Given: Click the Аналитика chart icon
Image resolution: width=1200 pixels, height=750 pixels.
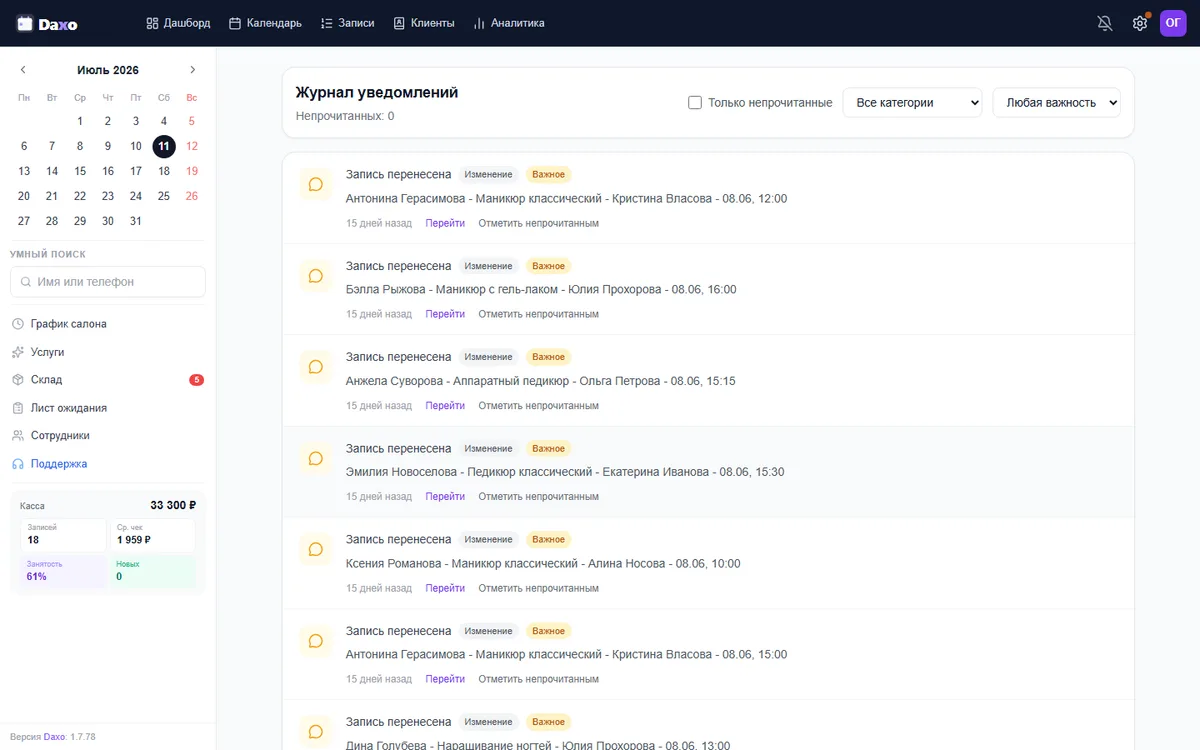Looking at the screenshot, I should pos(479,23).
